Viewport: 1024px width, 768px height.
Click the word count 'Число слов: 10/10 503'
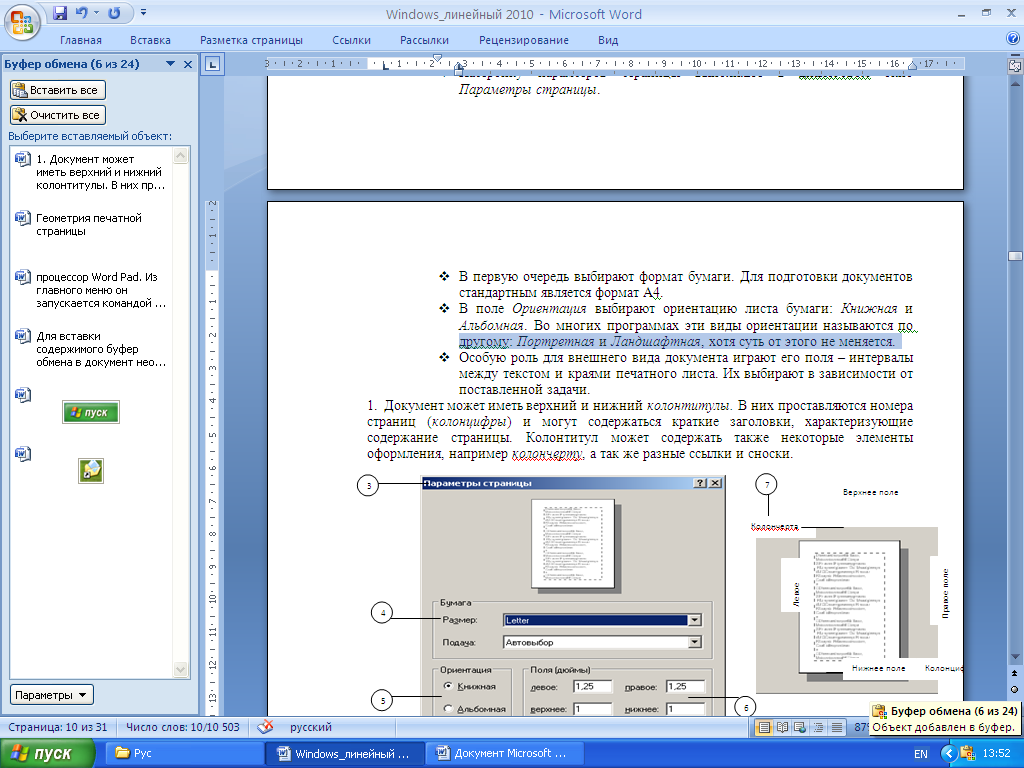click(183, 727)
